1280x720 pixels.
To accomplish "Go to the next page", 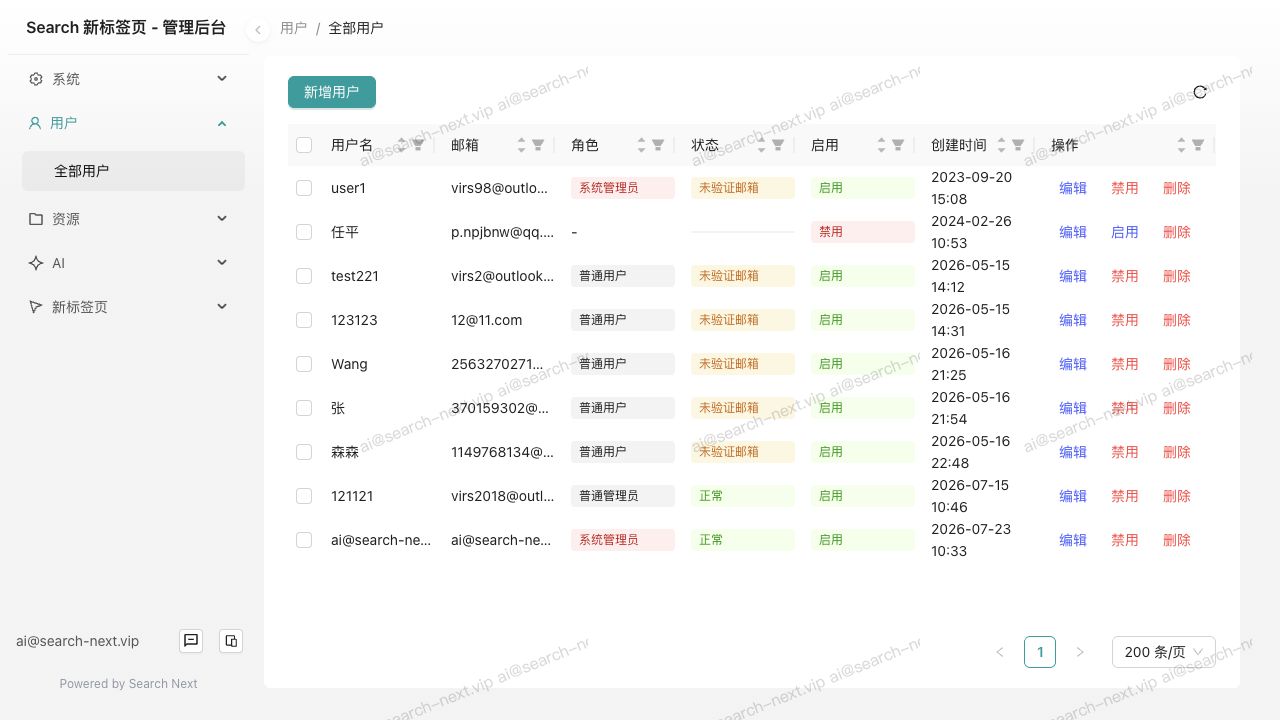I will 1080,652.
